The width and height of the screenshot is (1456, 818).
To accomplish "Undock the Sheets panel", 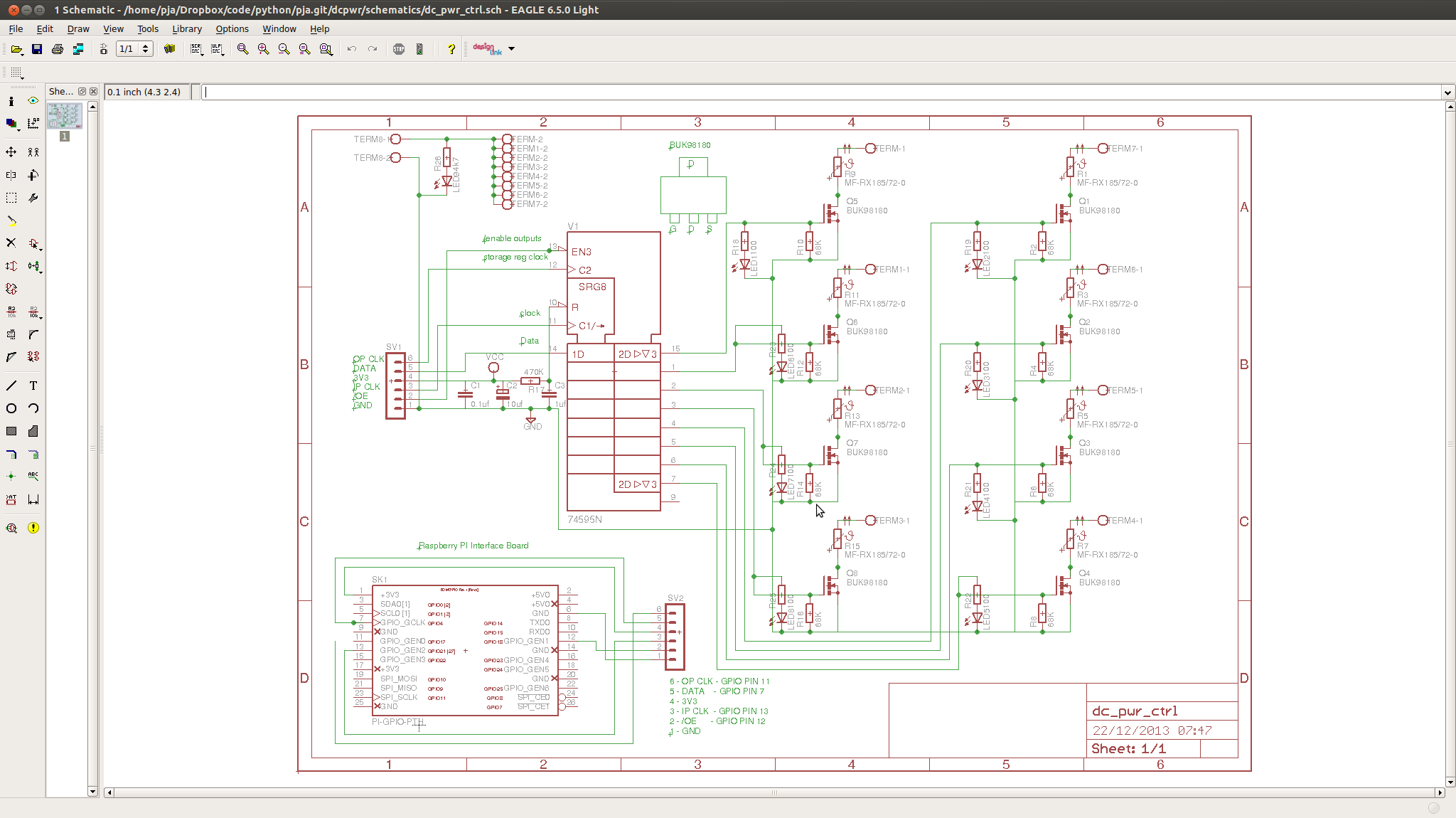I will pos(82,92).
